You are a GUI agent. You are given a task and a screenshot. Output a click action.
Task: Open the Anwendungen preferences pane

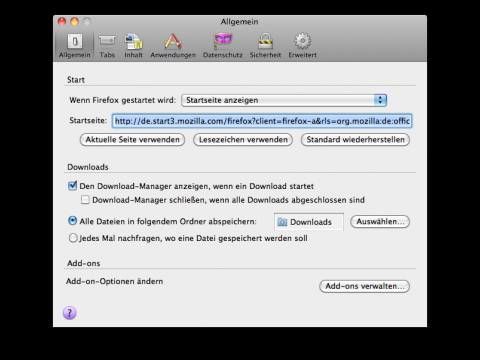(x=173, y=46)
